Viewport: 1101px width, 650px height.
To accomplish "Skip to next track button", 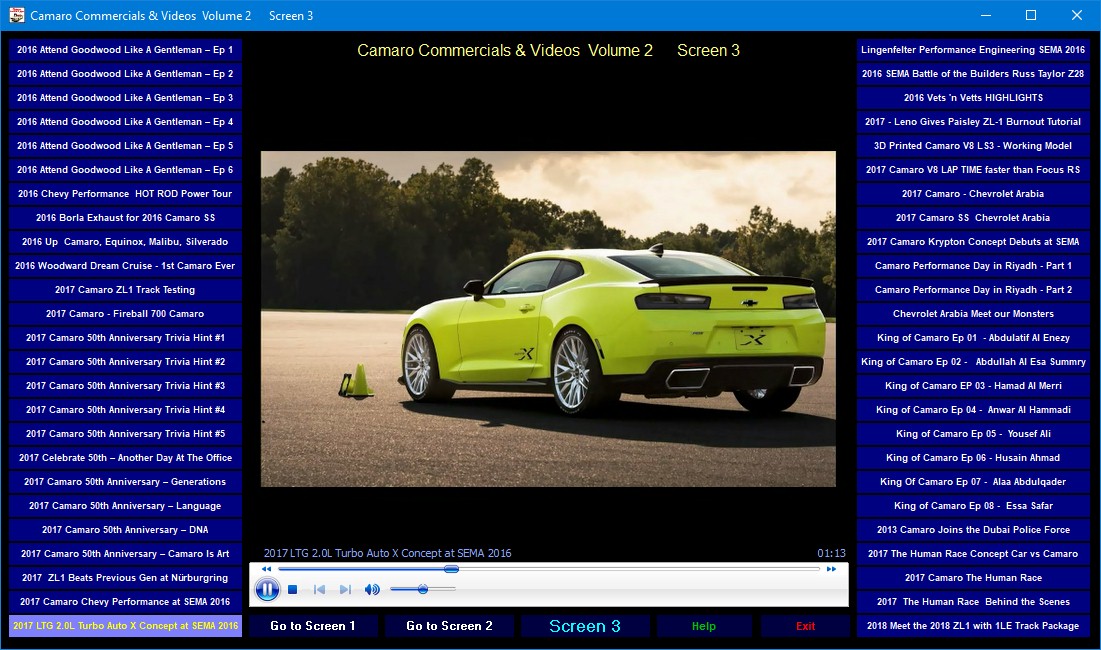I will [345, 590].
